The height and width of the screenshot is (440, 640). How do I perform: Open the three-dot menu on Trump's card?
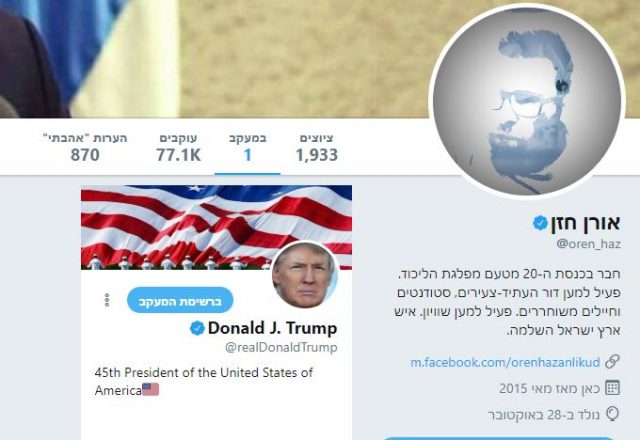click(107, 300)
